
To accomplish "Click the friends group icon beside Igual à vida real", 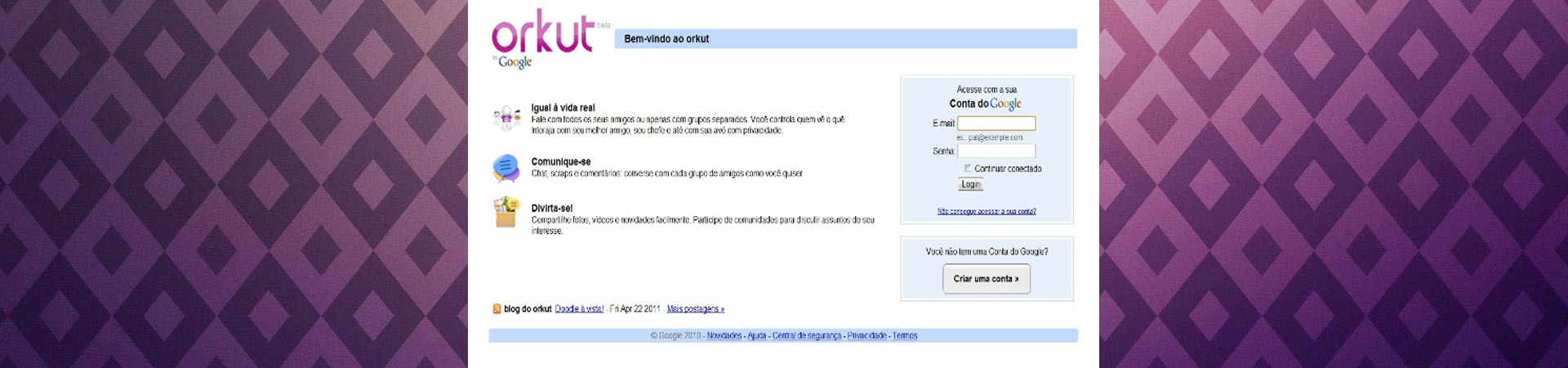I will coord(506,119).
